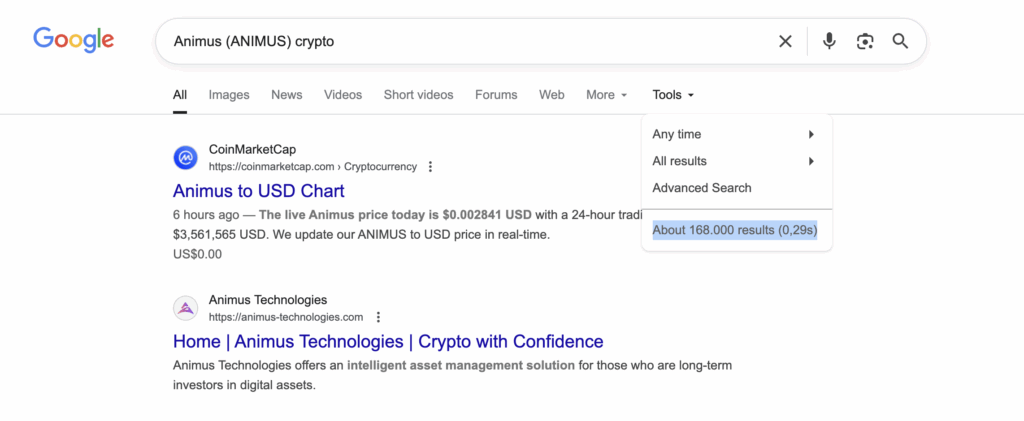Image resolution: width=1024 pixels, height=421 pixels.
Task: Expand the More search categories dropdown
Action: pyautogui.click(x=606, y=95)
